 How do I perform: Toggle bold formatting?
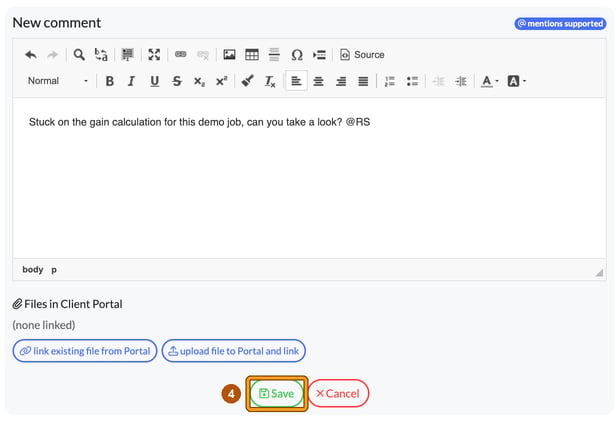coord(110,81)
